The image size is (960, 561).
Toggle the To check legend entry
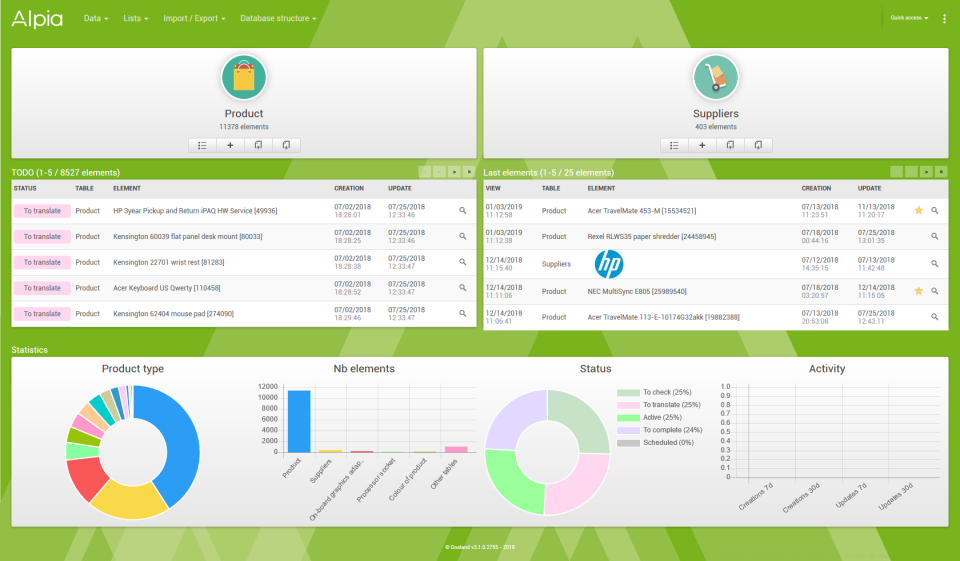click(654, 392)
